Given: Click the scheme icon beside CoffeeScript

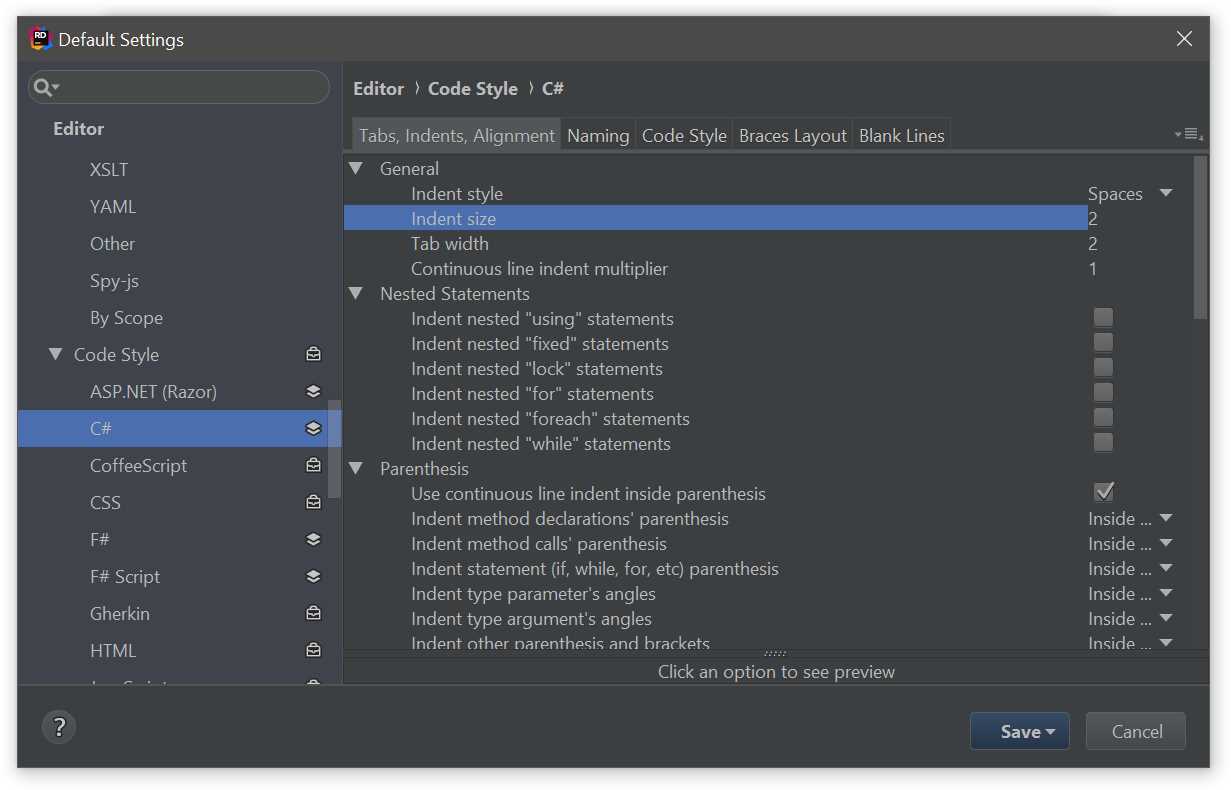Looking at the screenshot, I should pyautogui.click(x=313, y=466).
